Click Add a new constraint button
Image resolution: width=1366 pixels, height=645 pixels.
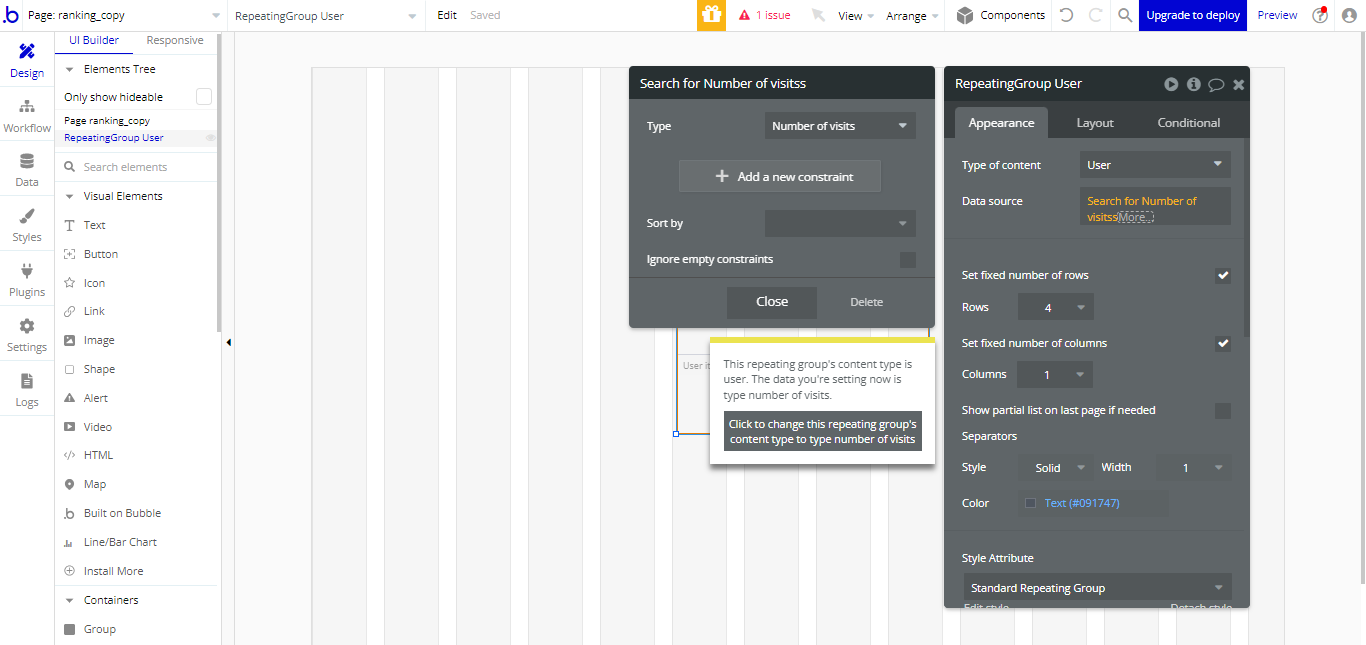pos(780,176)
